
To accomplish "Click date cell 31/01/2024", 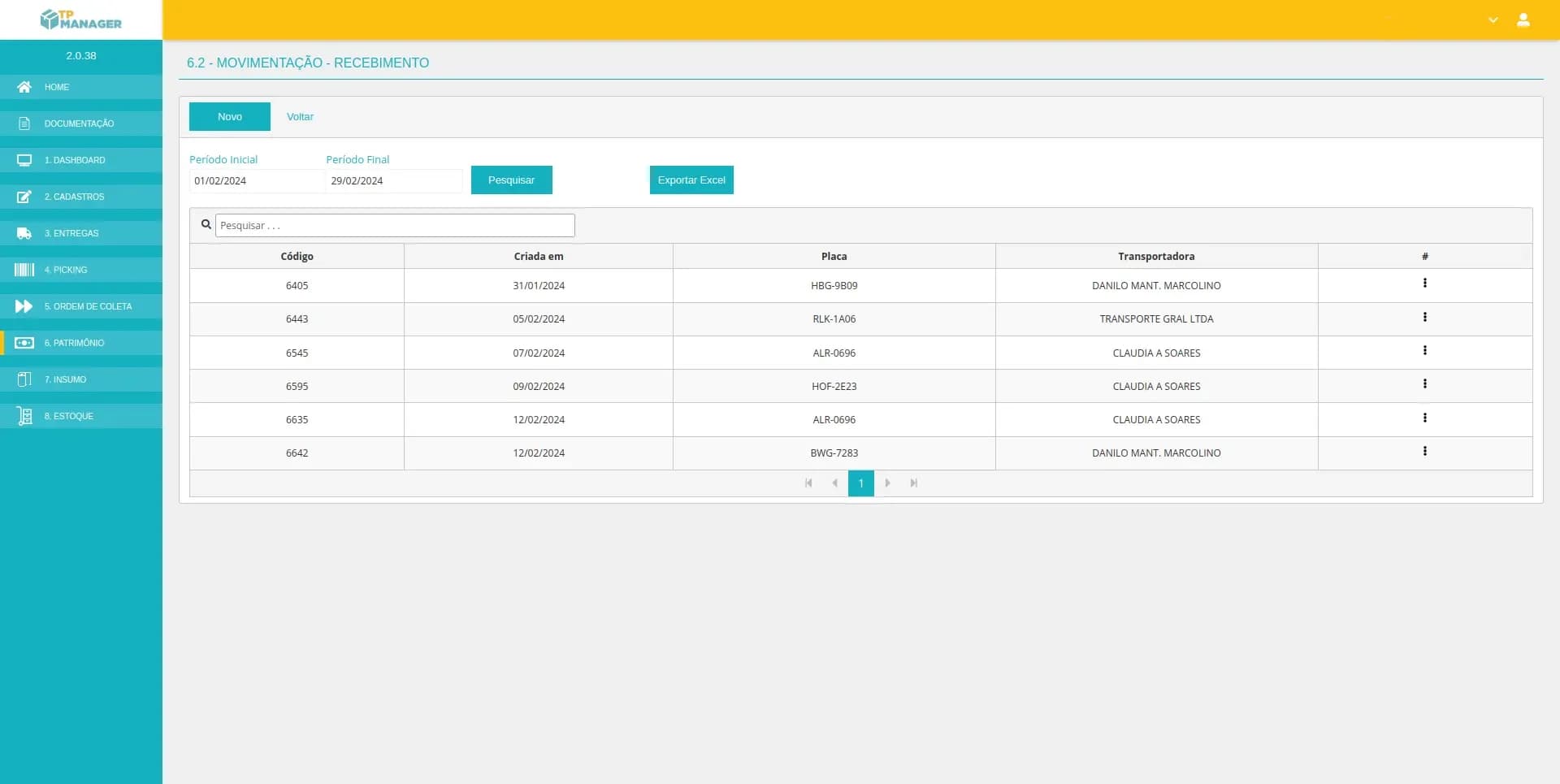I will pyautogui.click(x=539, y=286).
